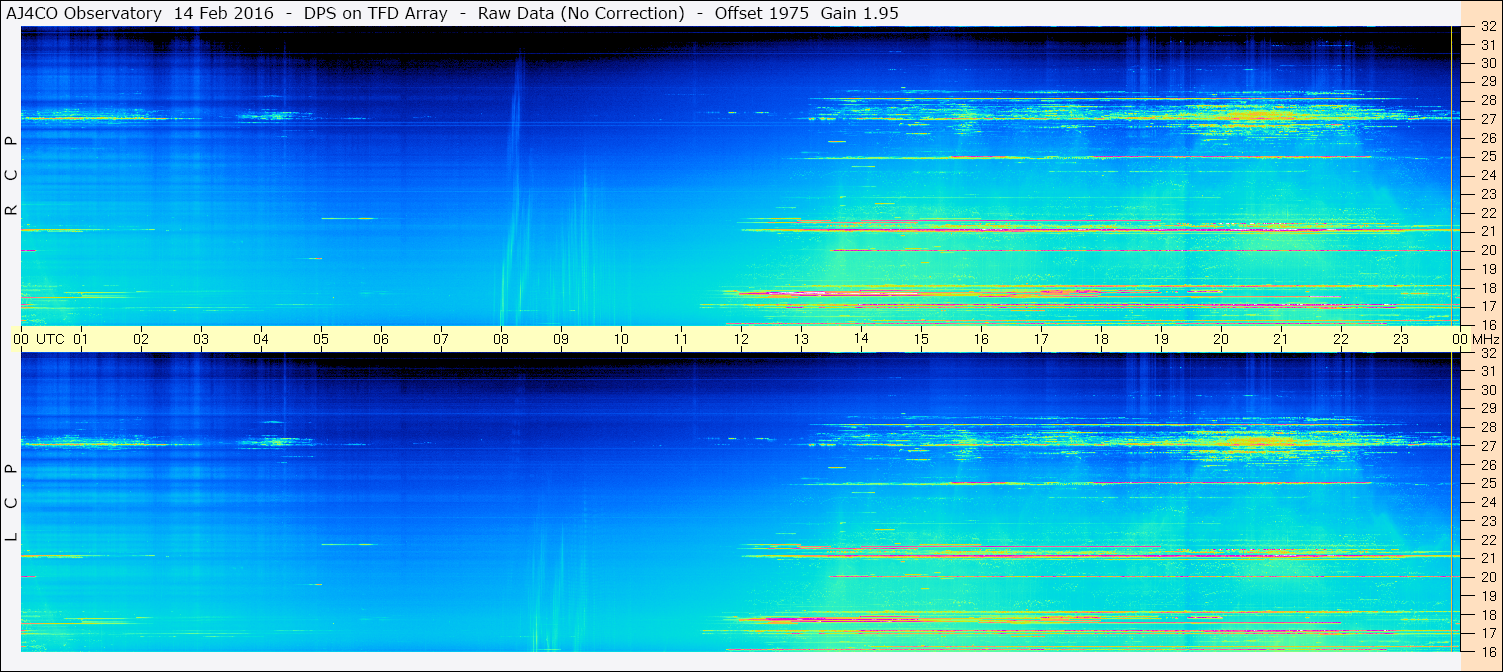Select the 05 hour marker

click(x=321, y=339)
